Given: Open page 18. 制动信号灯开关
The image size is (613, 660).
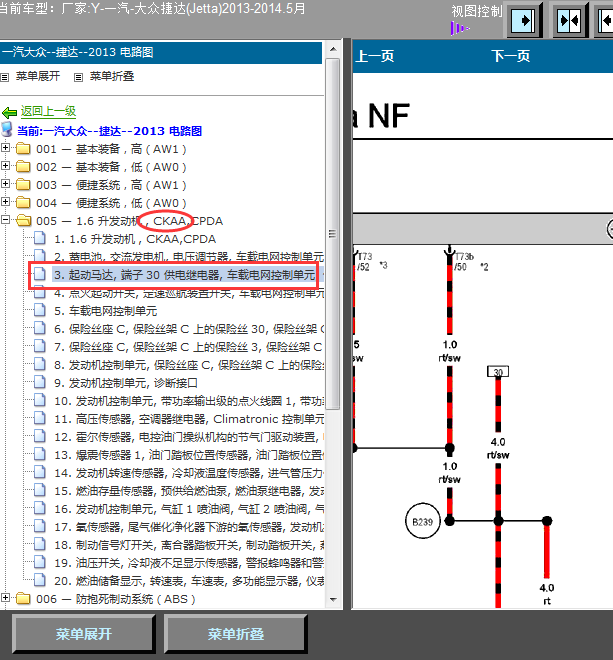Looking at the screenshot, I should [189, 545].
